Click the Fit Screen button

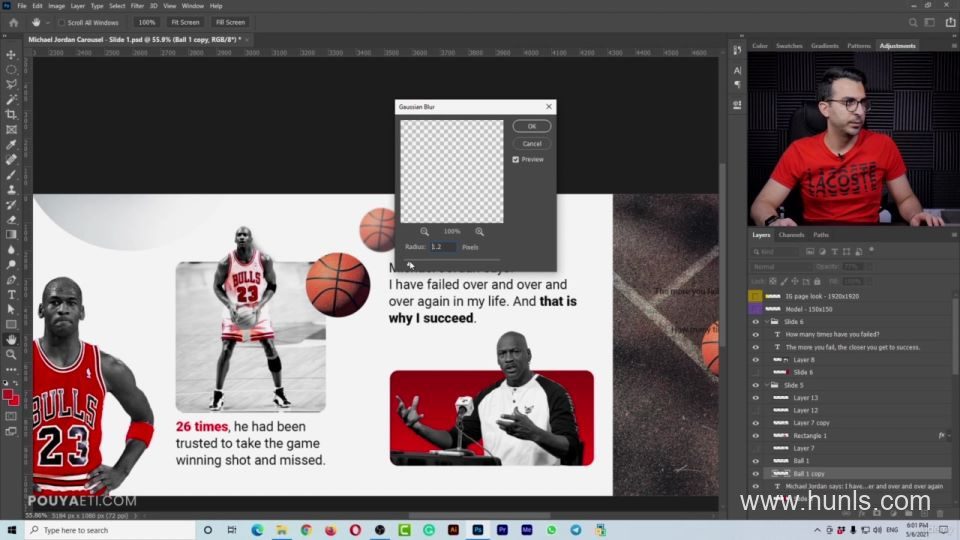pyautogui.click(x=185, y=23)
